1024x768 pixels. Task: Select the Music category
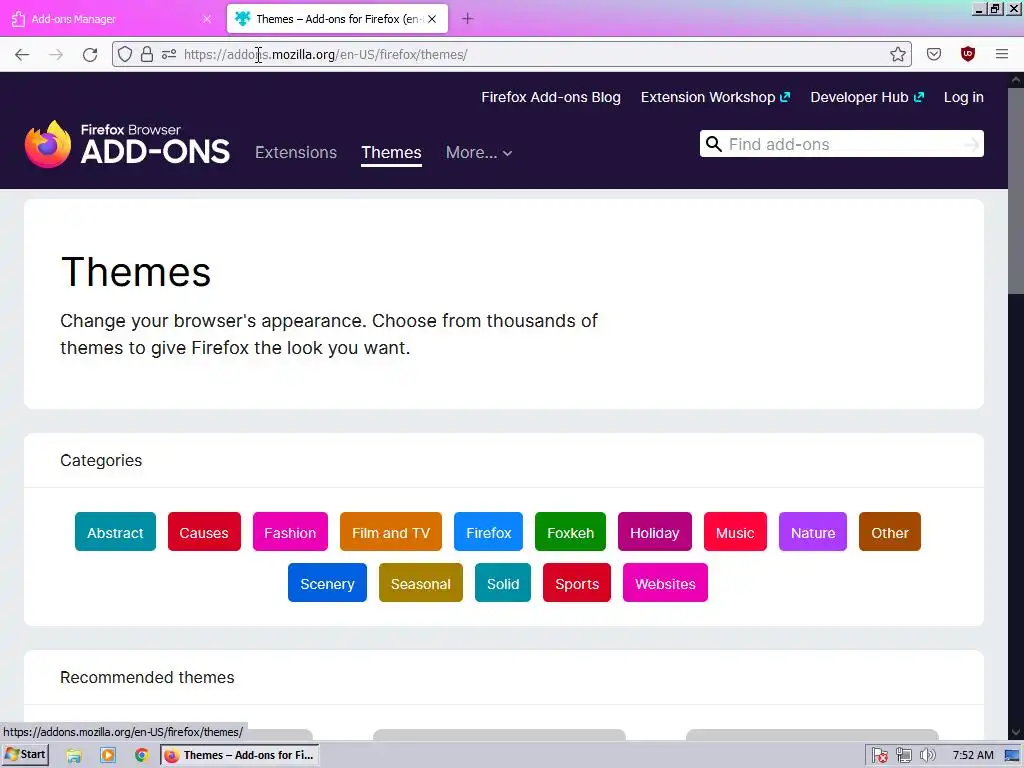pyautogui.click(x=735, y=532)
